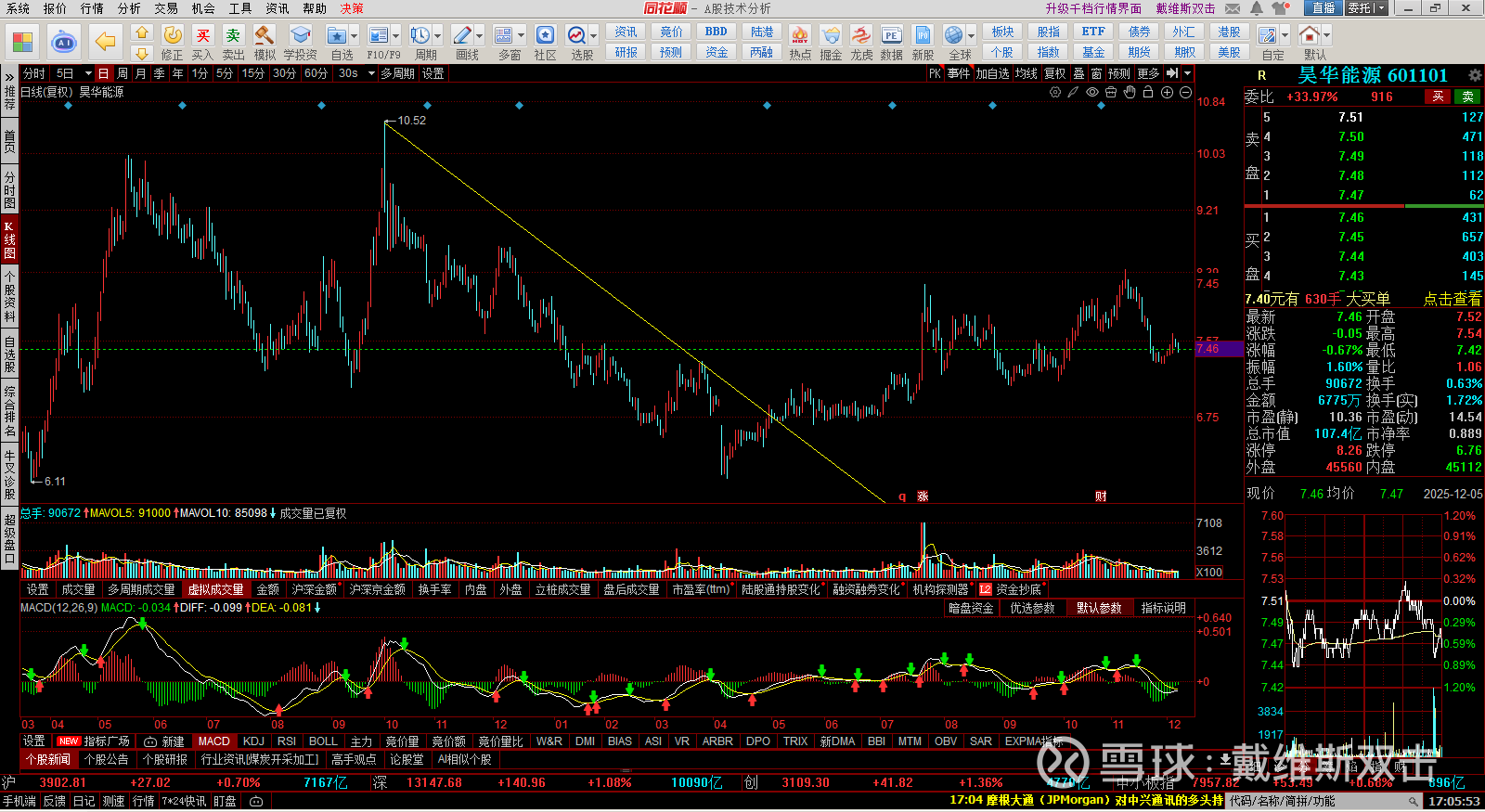Open the 选股 stock screener icon
Image resolution: width=1485 pixels, height=812 pixels.
tap(576, 35)
